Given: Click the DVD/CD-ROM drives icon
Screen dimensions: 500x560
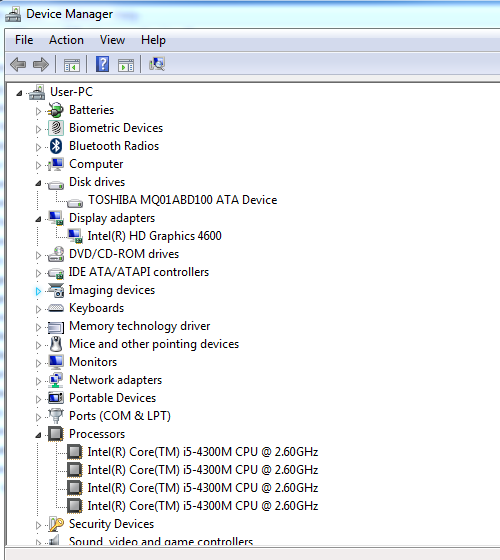Looking at the screenshot, I should click(56, 254).
